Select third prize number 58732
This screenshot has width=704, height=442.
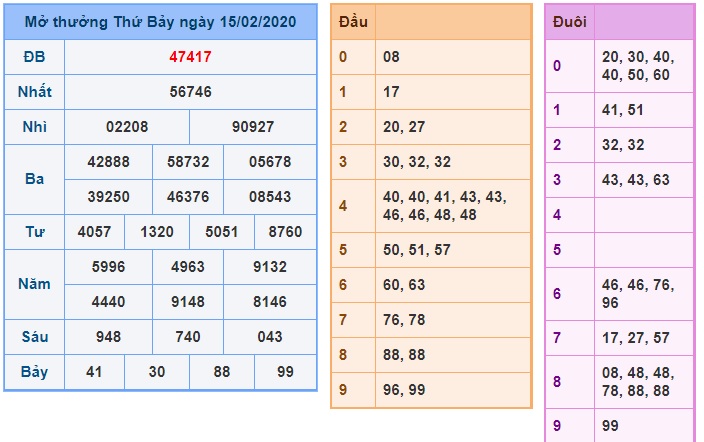pyautogui.click(x=188, y=162)
